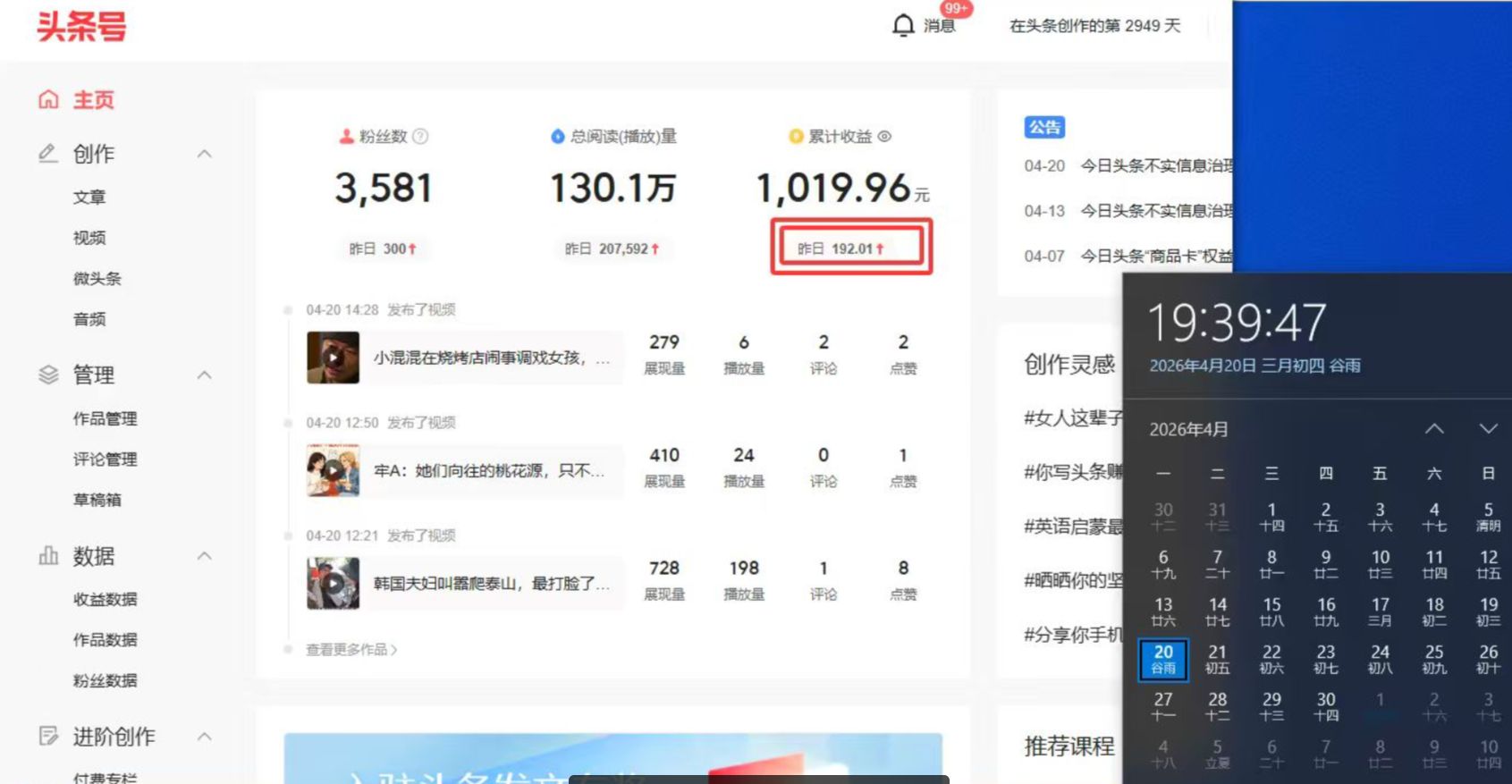
Task: Click the 2026年4月 calendar month header
Action: 1188,430
